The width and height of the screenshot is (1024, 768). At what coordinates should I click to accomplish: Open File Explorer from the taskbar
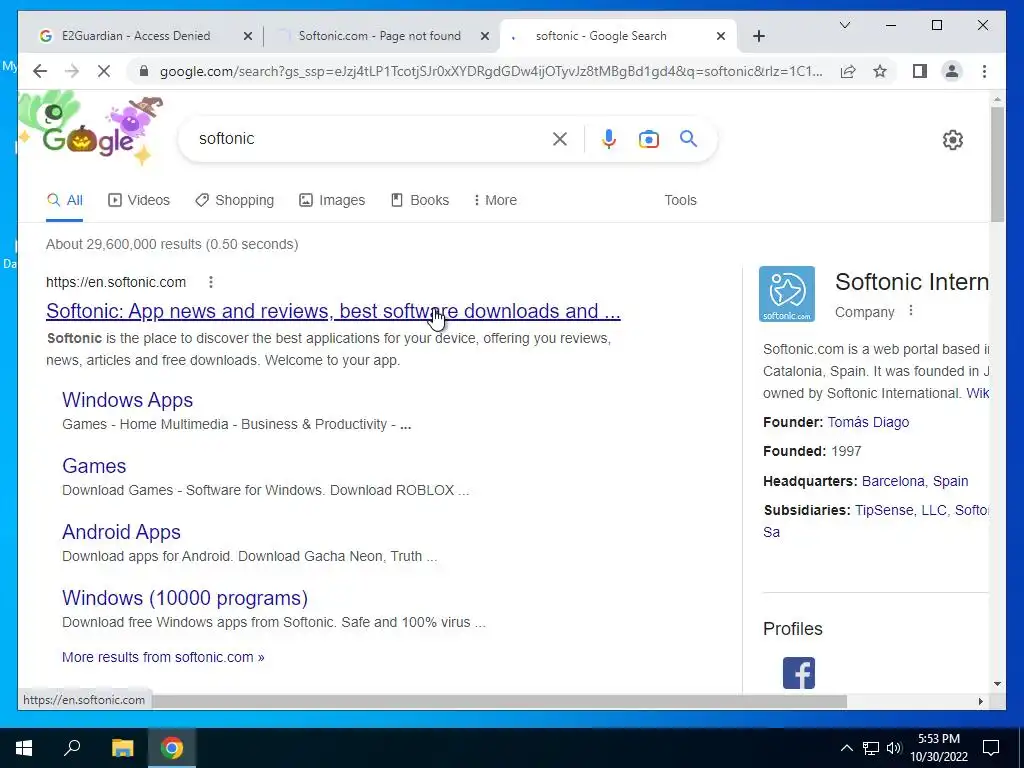(122, 748)
